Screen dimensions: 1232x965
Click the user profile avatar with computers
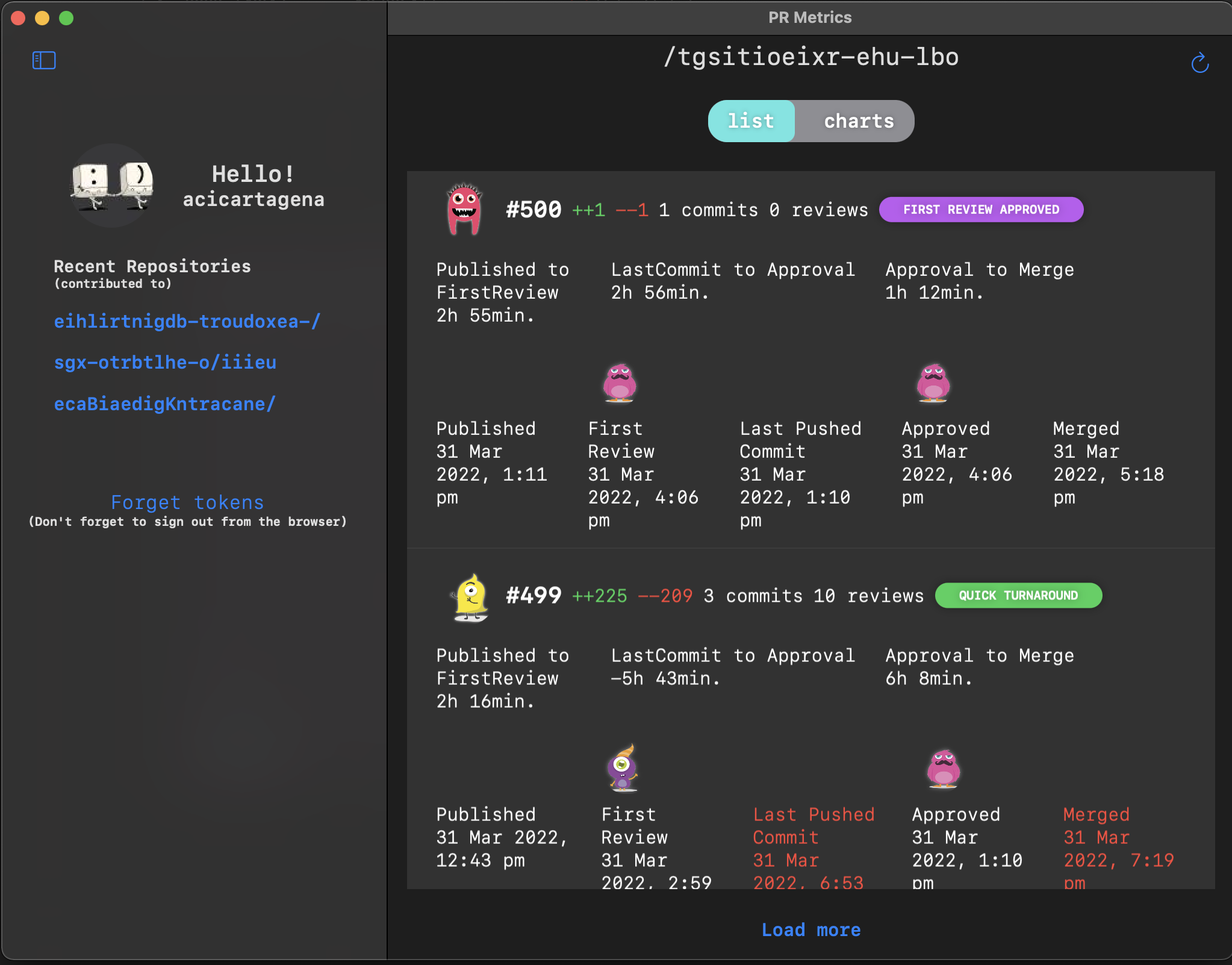pos(112,186)
